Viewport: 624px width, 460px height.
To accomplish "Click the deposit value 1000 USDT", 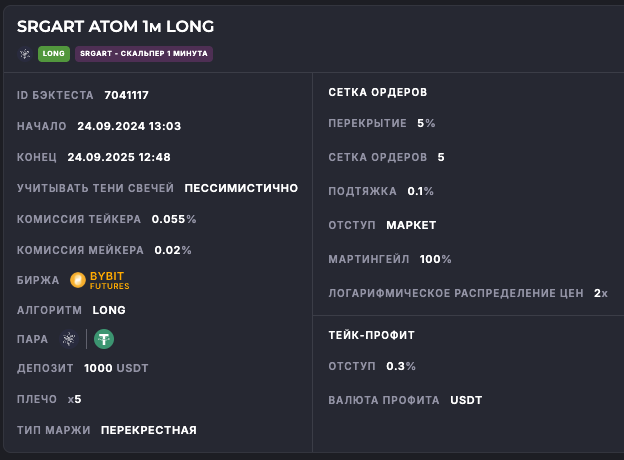I will coord(116,368).
